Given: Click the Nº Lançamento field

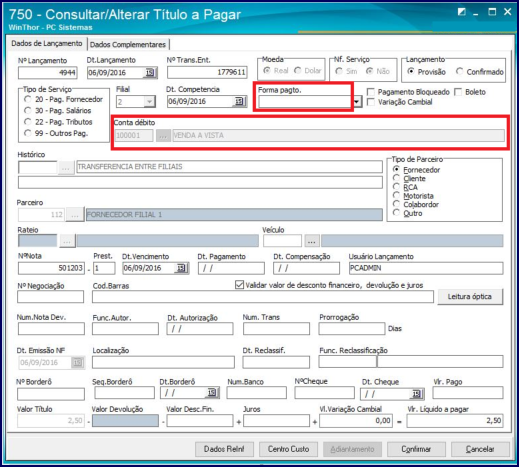Looking at the screenshot, I should click(48, 73).
